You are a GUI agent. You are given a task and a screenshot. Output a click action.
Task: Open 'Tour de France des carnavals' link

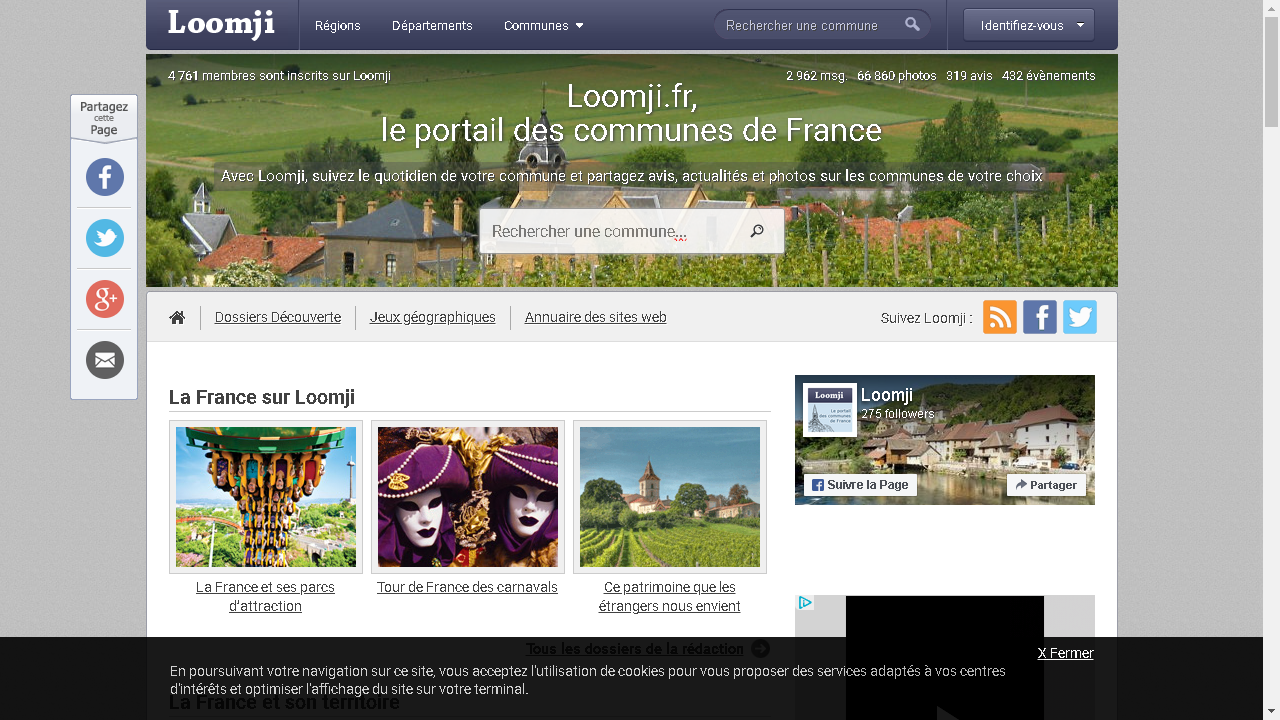[x=467, y=587]
